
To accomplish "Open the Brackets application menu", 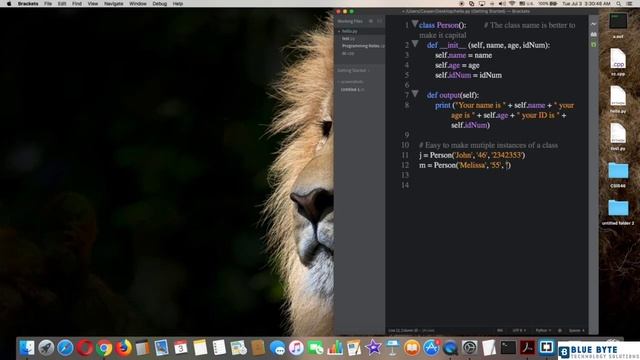I will pos(28,4).
